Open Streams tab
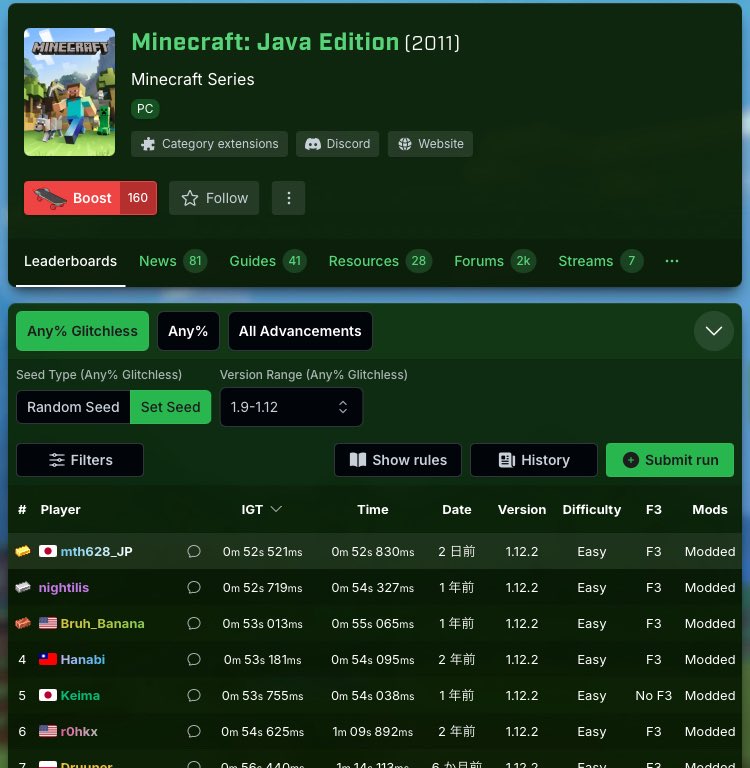 [x=601, y=261]
